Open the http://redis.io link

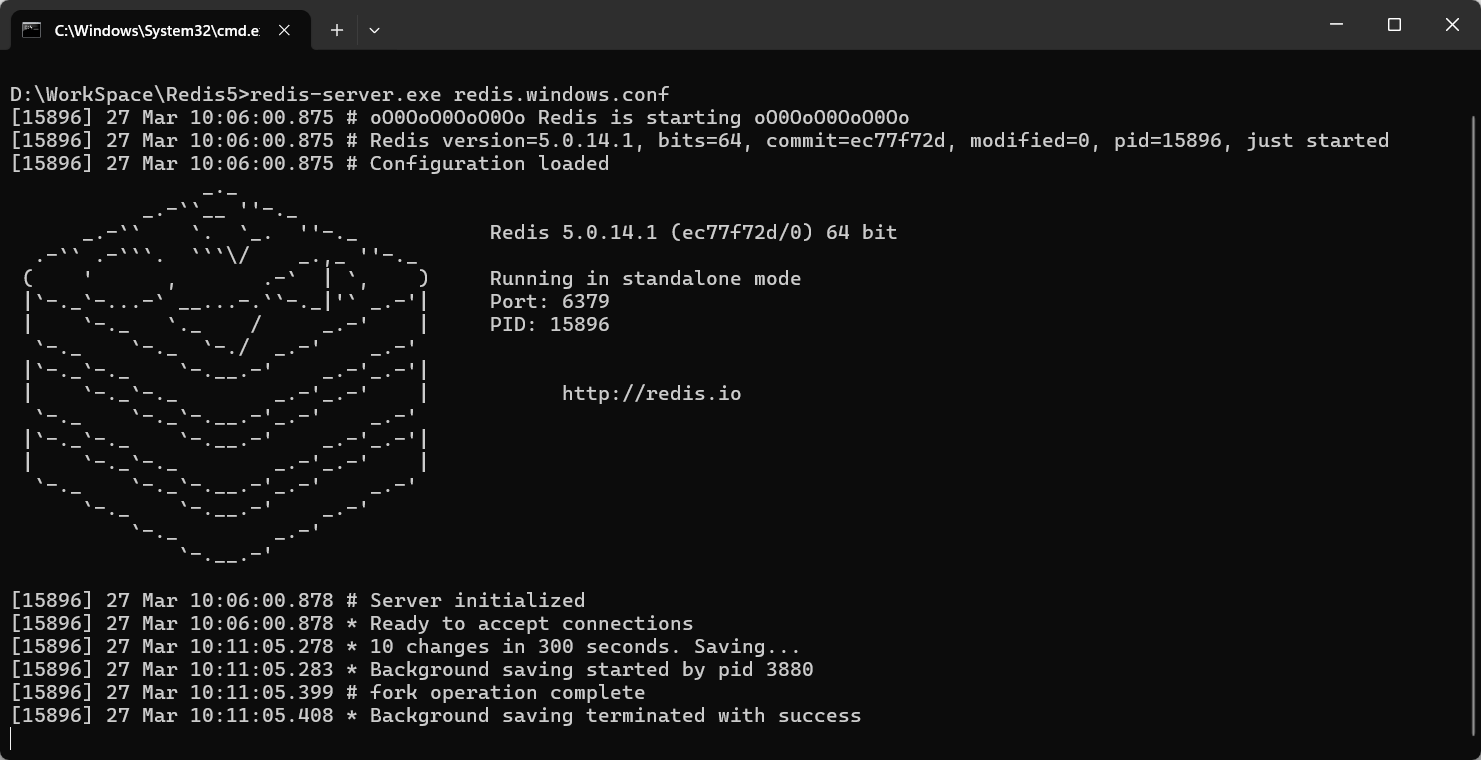651,393
